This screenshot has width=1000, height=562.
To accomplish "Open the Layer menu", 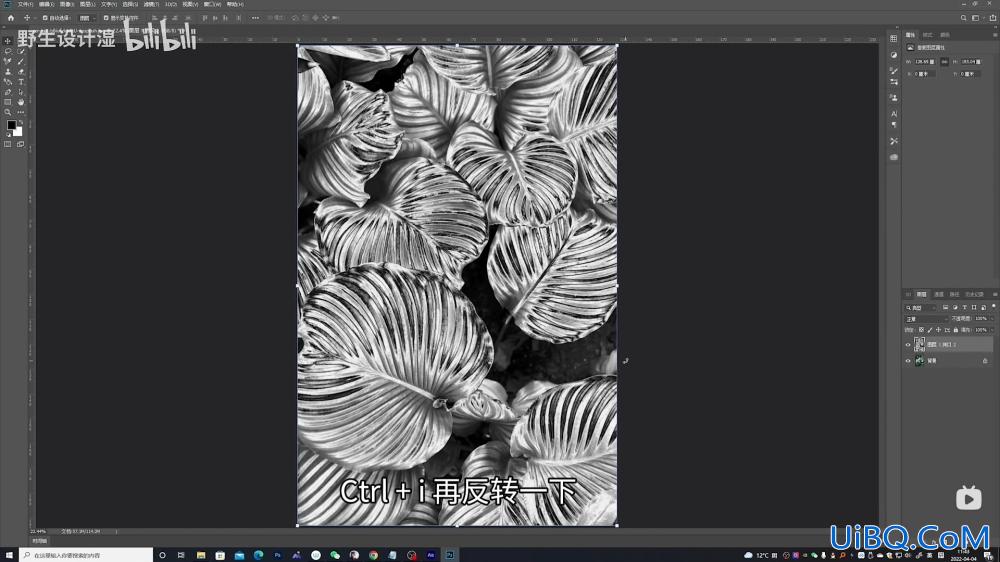I will pos(87,4).
